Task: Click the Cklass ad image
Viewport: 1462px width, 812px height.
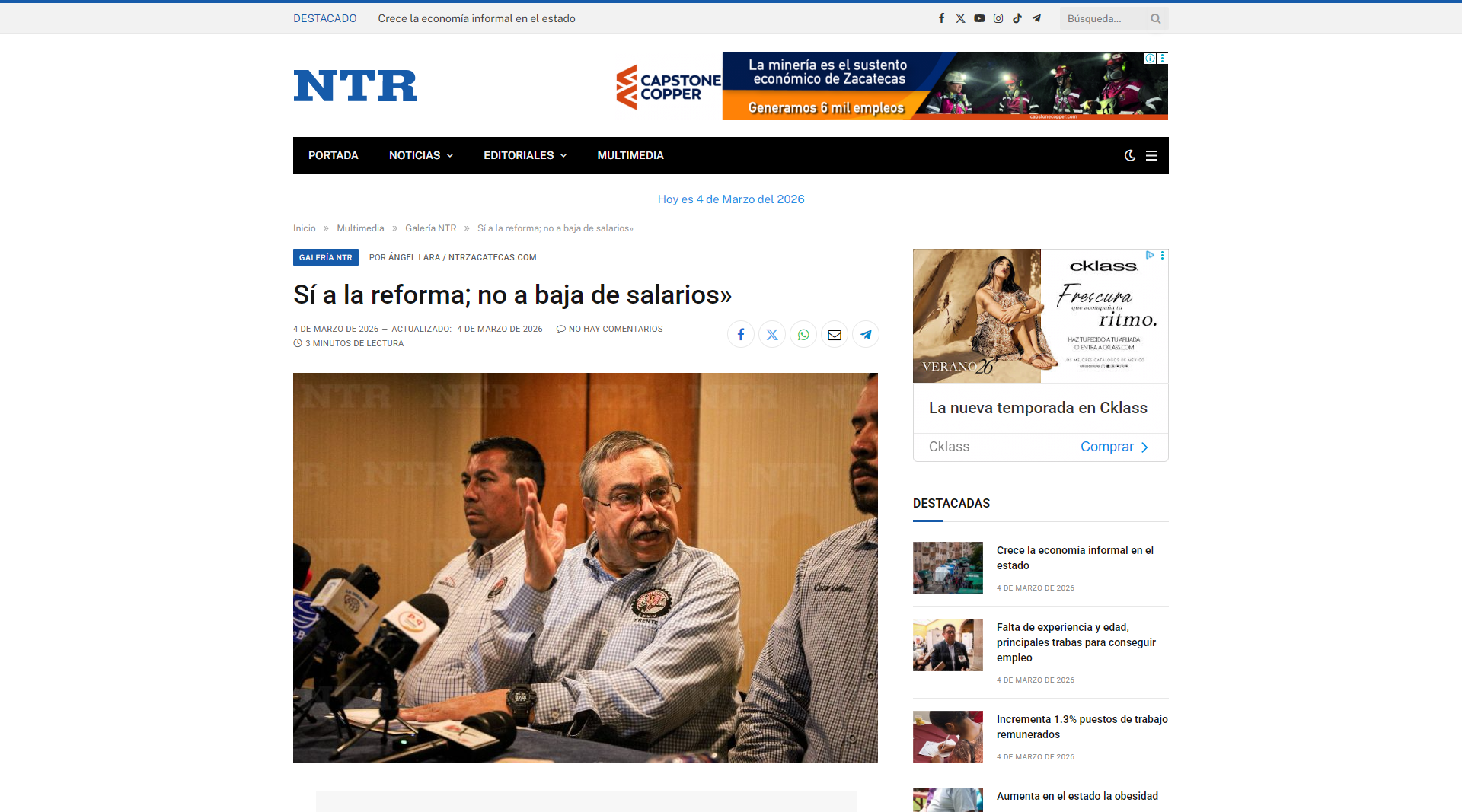Action: [1040, 316]
